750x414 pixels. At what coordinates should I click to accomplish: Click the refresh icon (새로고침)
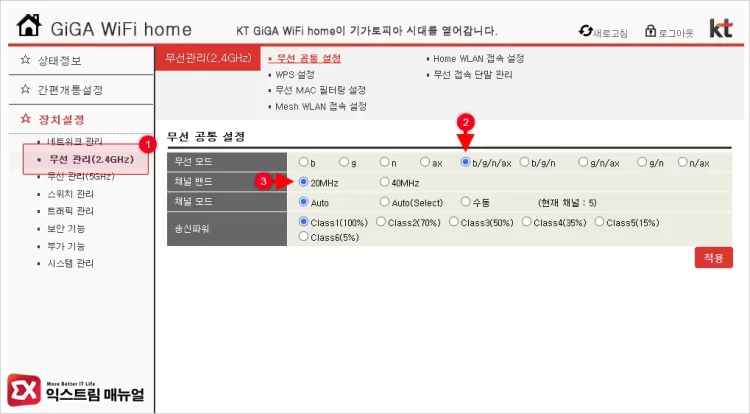click(x=585, y=31)
